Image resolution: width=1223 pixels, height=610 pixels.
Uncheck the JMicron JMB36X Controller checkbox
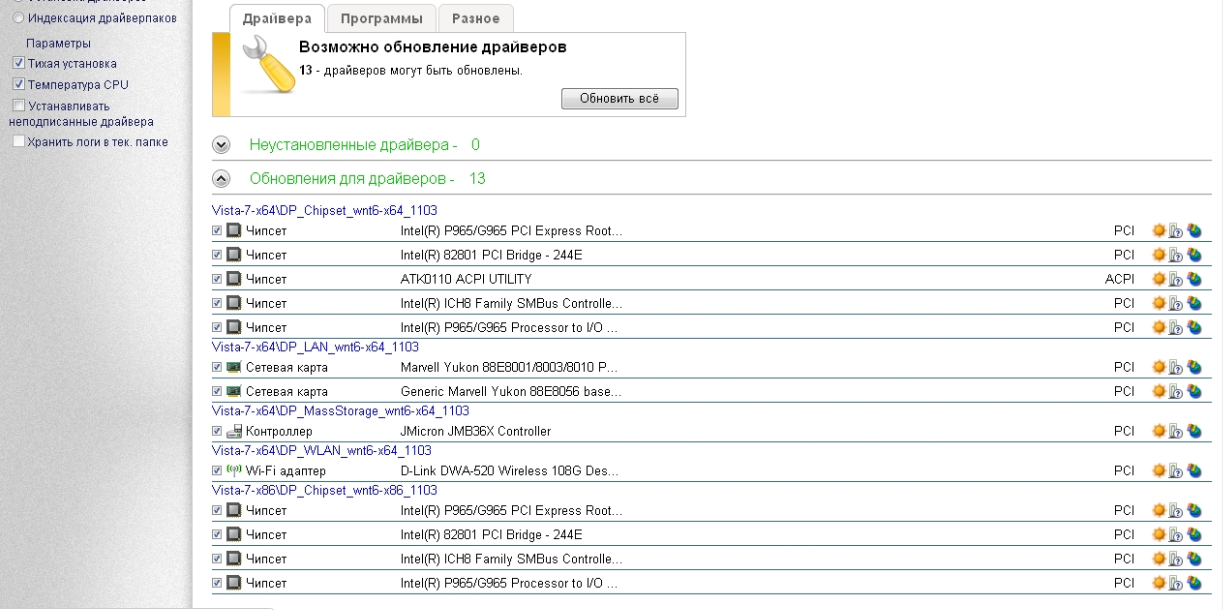click(x=217, y=431)
